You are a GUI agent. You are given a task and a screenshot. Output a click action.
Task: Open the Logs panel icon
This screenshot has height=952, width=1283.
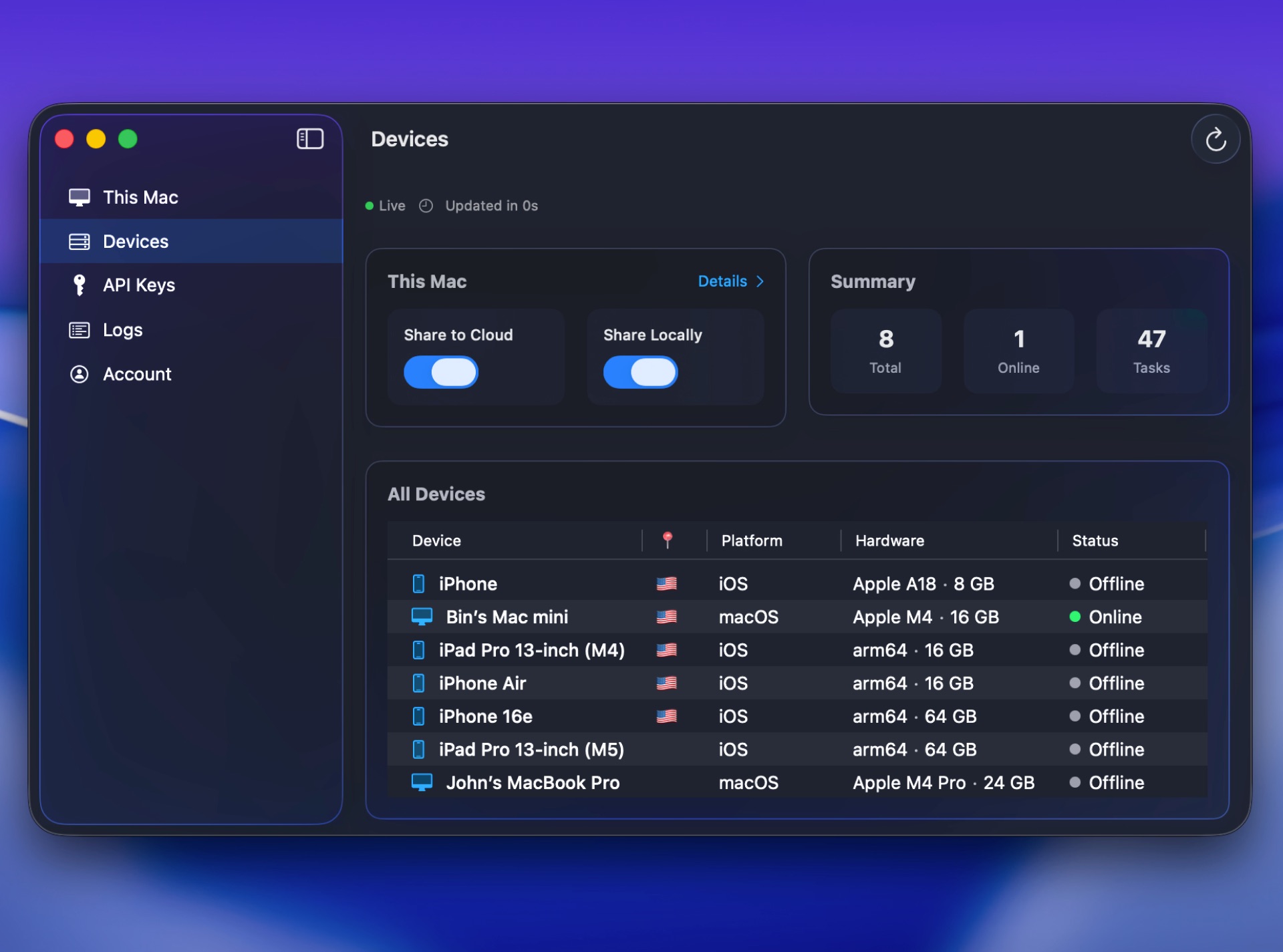click(80, 329)
